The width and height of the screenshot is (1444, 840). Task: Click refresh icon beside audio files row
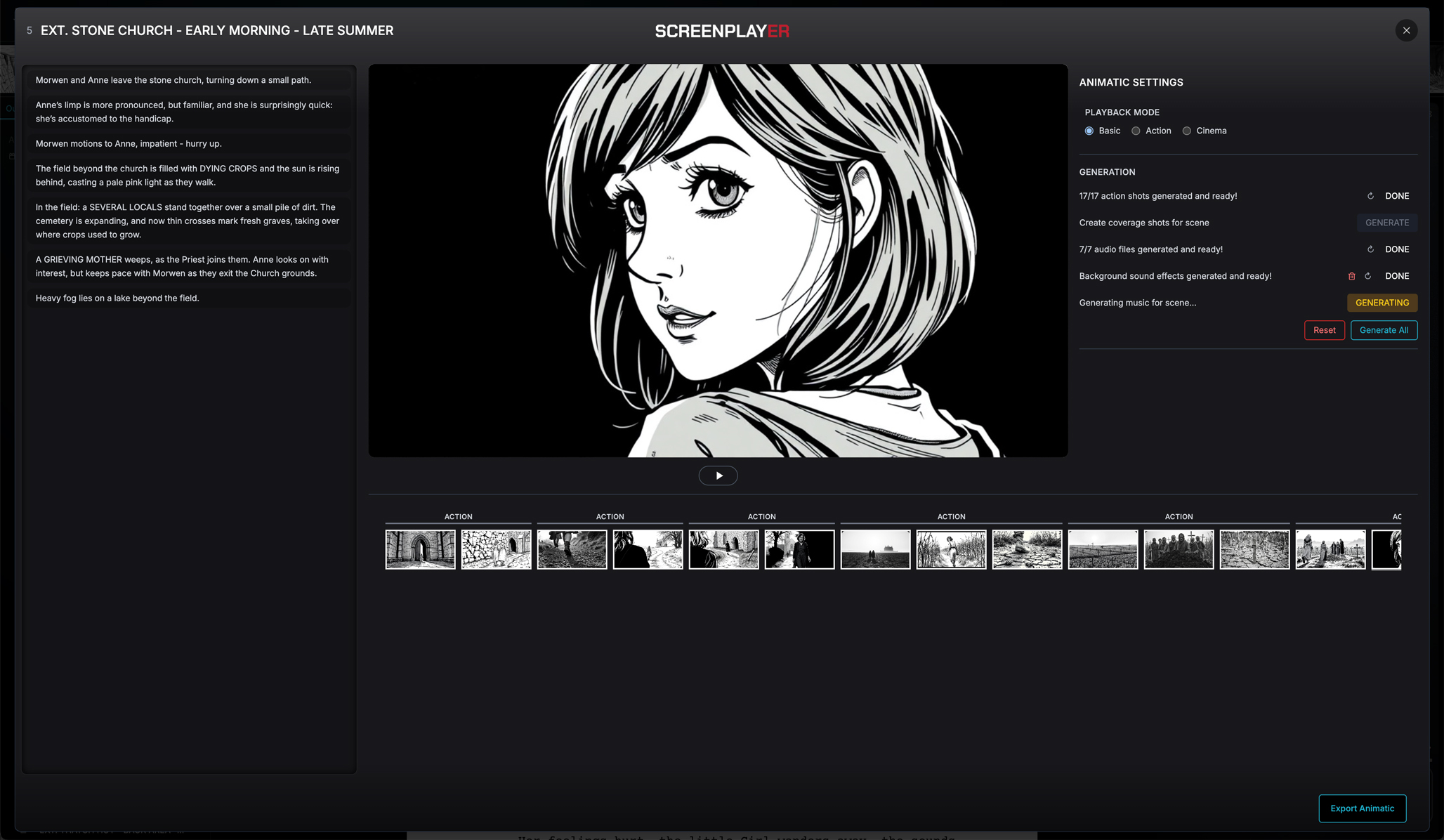click(x=1370, y=249)
